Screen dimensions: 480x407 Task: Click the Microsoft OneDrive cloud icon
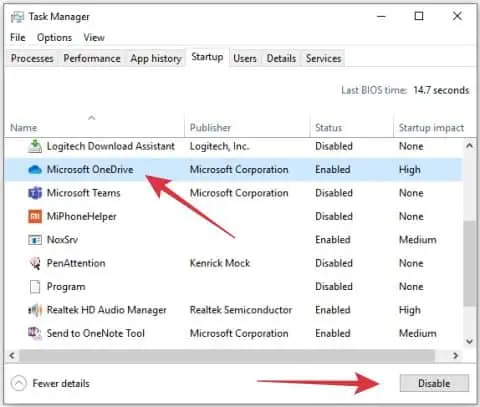(35, 170)
